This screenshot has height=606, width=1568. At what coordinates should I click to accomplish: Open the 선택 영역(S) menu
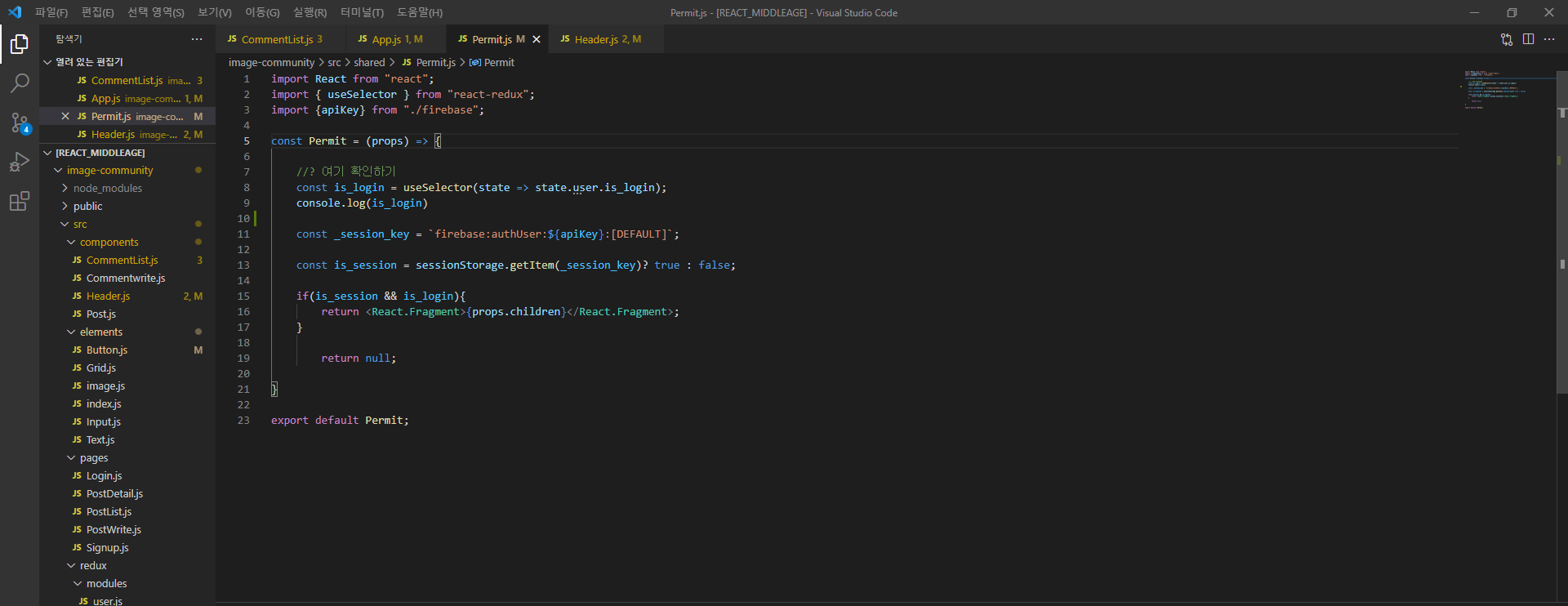[x=156, y=12]
